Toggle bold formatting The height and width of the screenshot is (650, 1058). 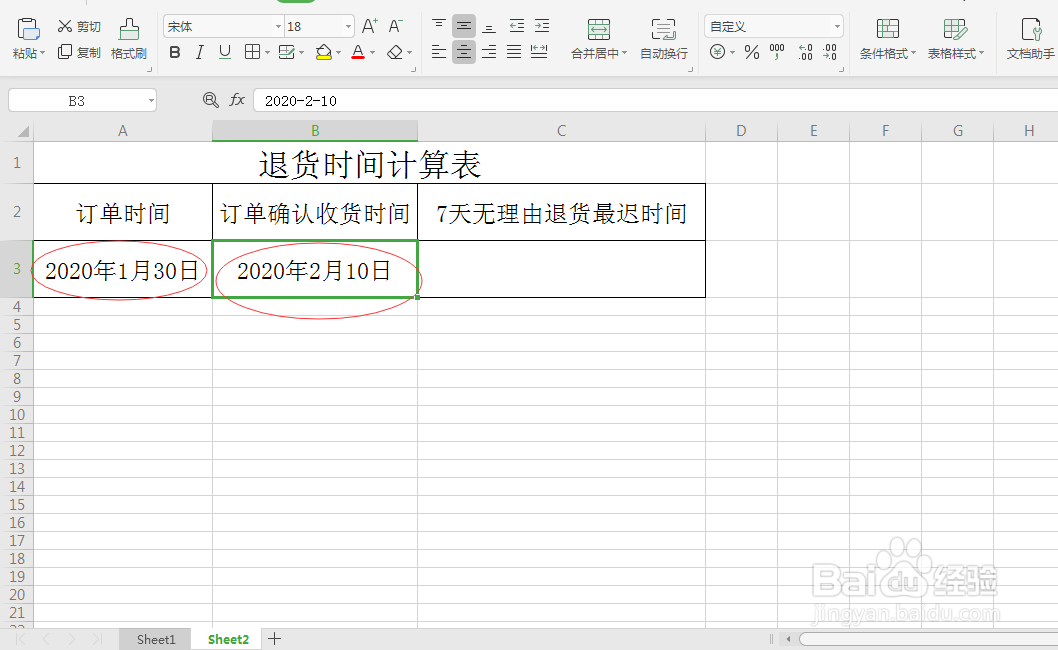[175, 52]
